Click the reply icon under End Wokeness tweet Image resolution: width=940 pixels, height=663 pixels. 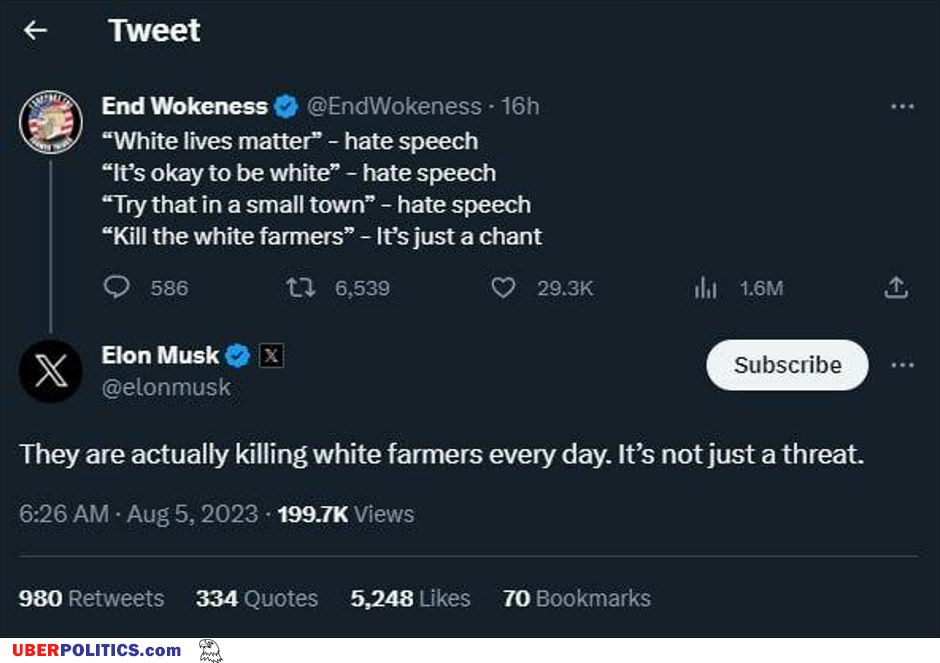tap(116, 287)
